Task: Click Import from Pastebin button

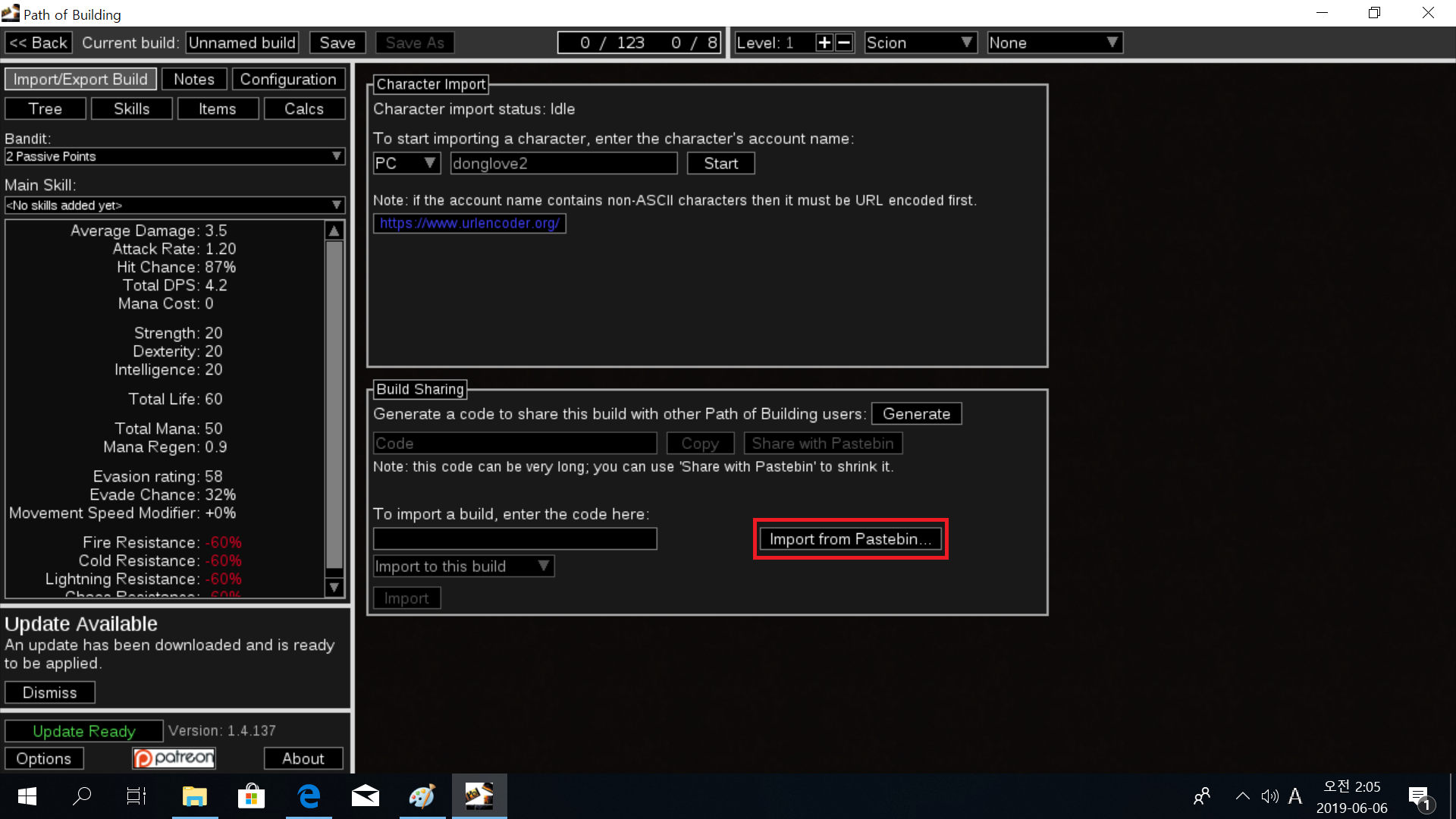Action: [850, 539]
